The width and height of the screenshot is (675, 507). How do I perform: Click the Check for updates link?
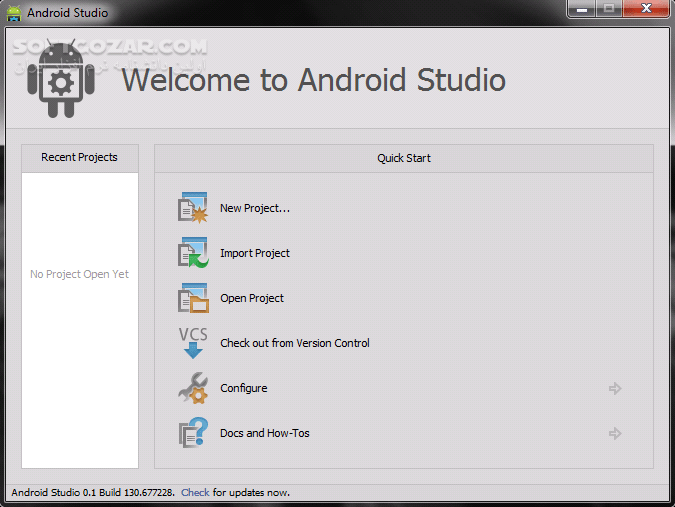[195, 492]
